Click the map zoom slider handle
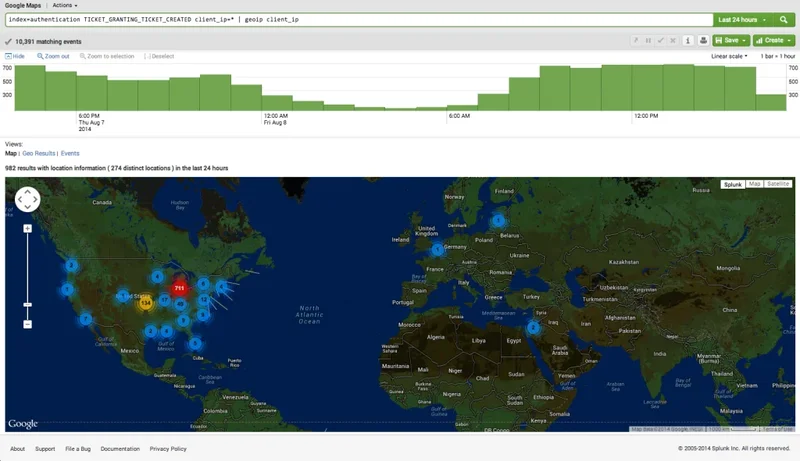The image size is (800, 461). 28,304
